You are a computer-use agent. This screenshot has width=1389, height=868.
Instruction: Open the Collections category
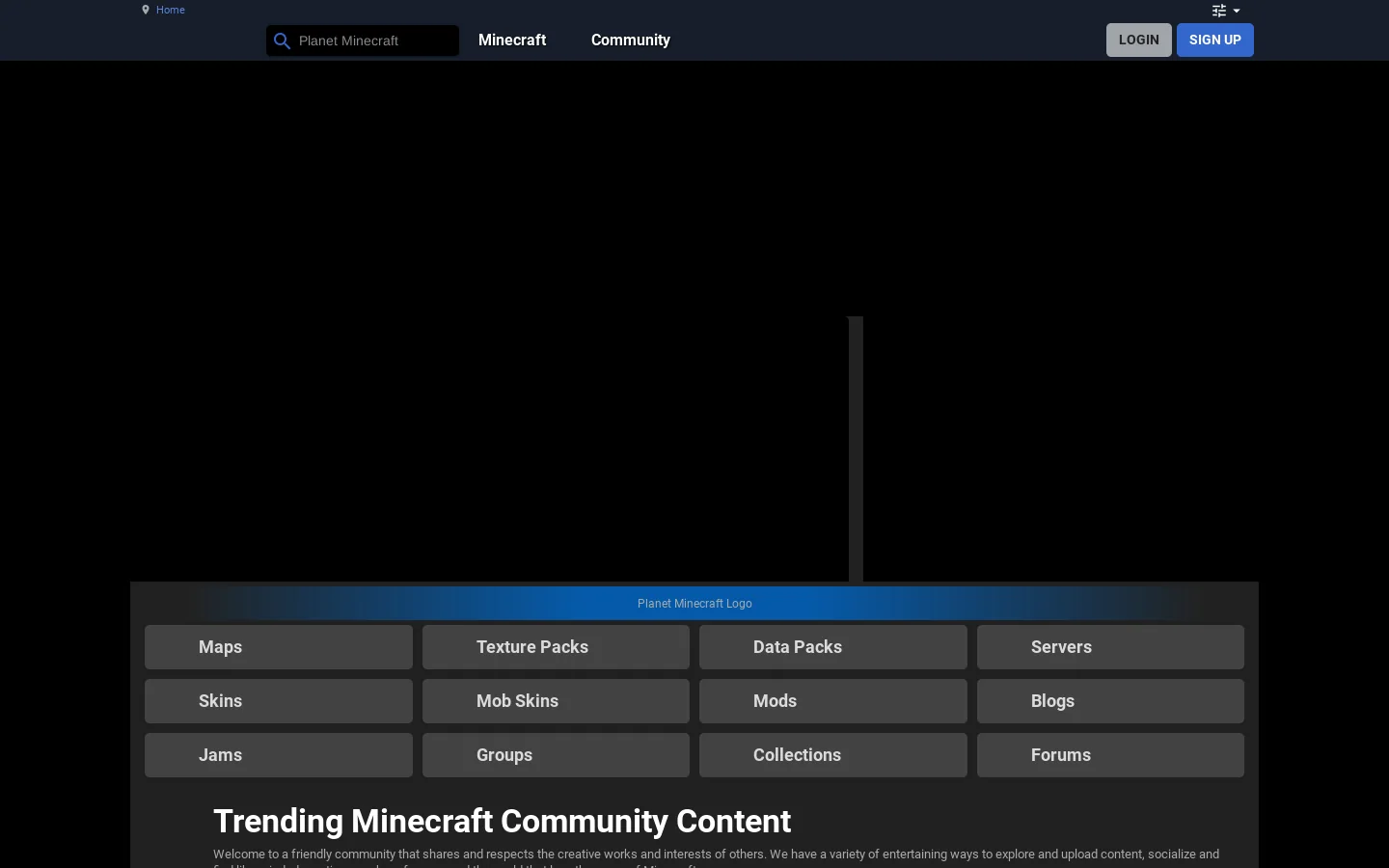coord(833,755)
